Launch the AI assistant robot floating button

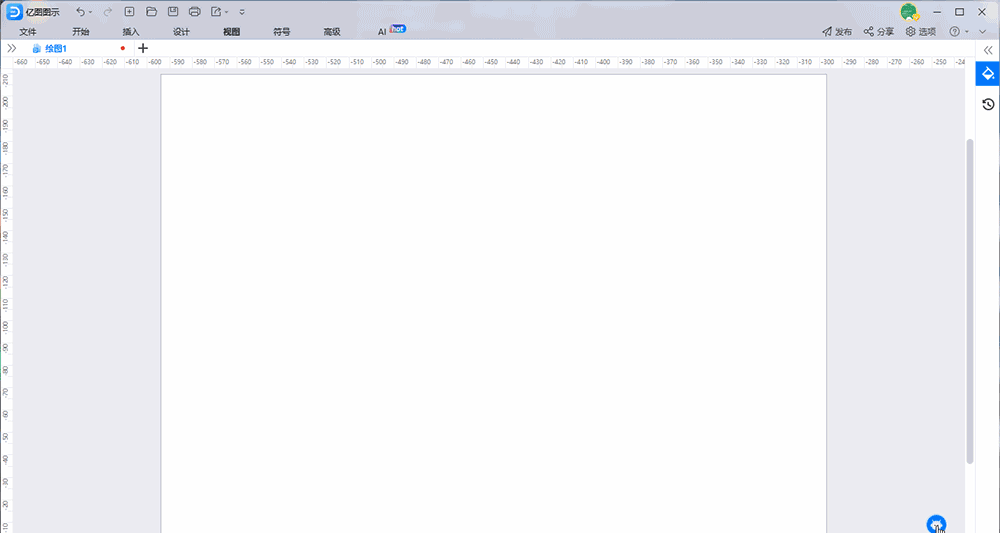(x=936, y=524)
